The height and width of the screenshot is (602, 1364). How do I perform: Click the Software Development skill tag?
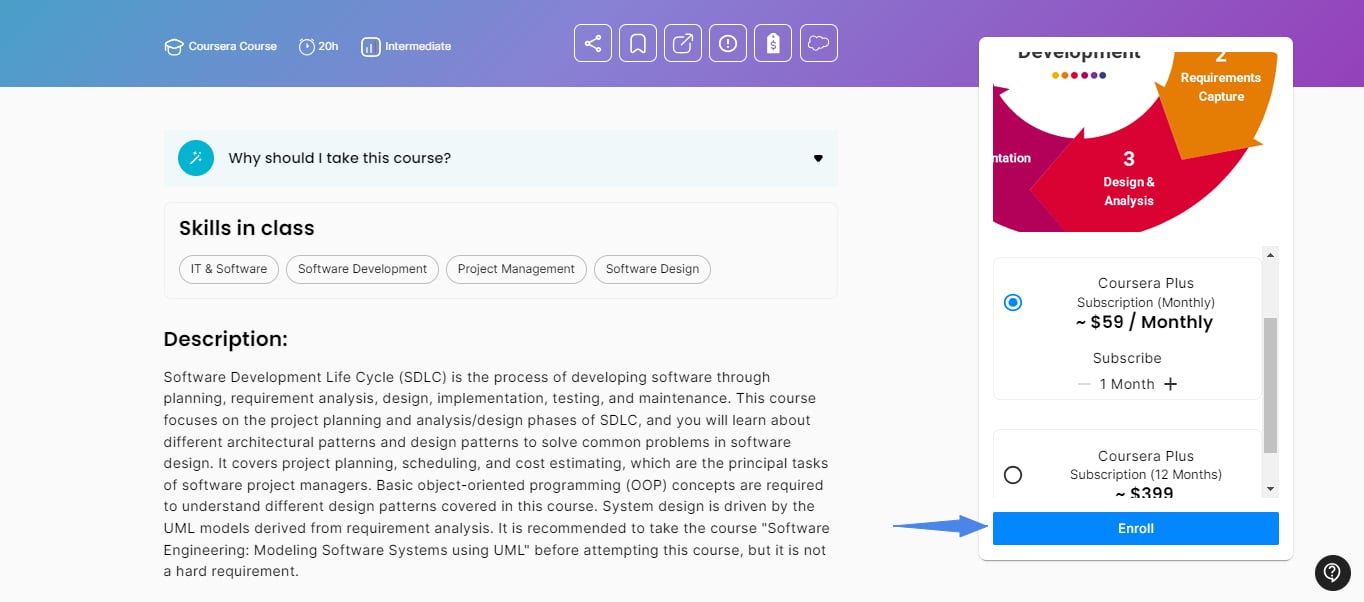click(x=362, y=269)
